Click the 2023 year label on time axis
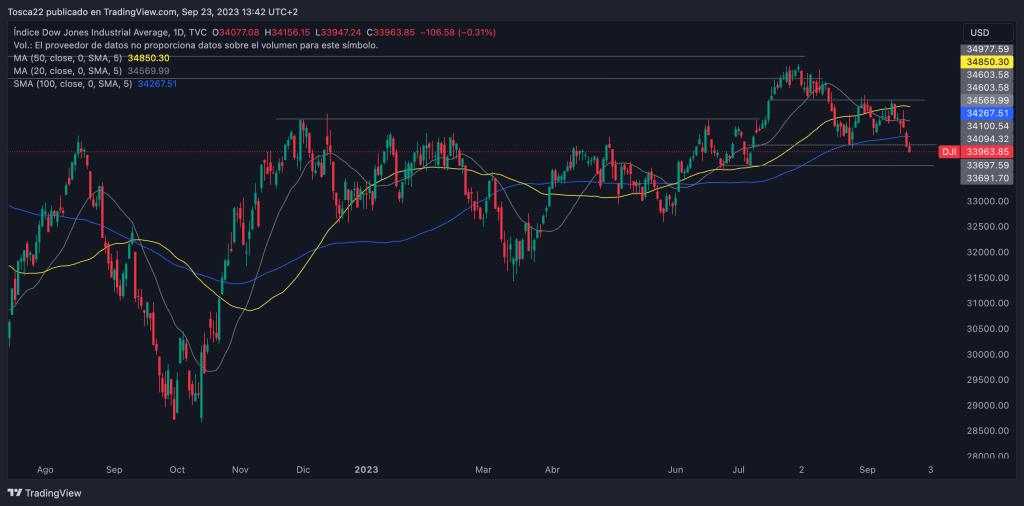The image size is (1024, 506). pos(367,468)
